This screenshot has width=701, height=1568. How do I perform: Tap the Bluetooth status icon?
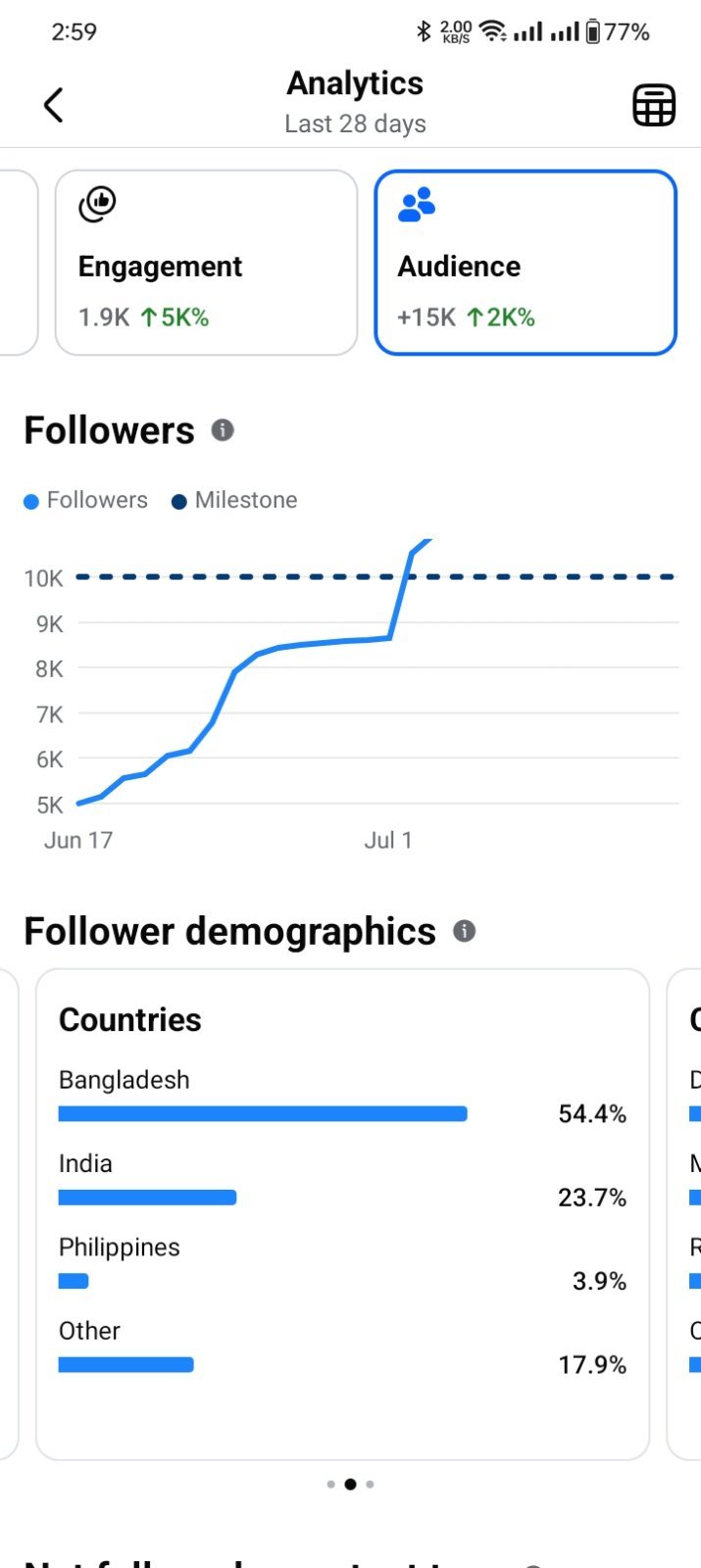click(x=424, y=31)
